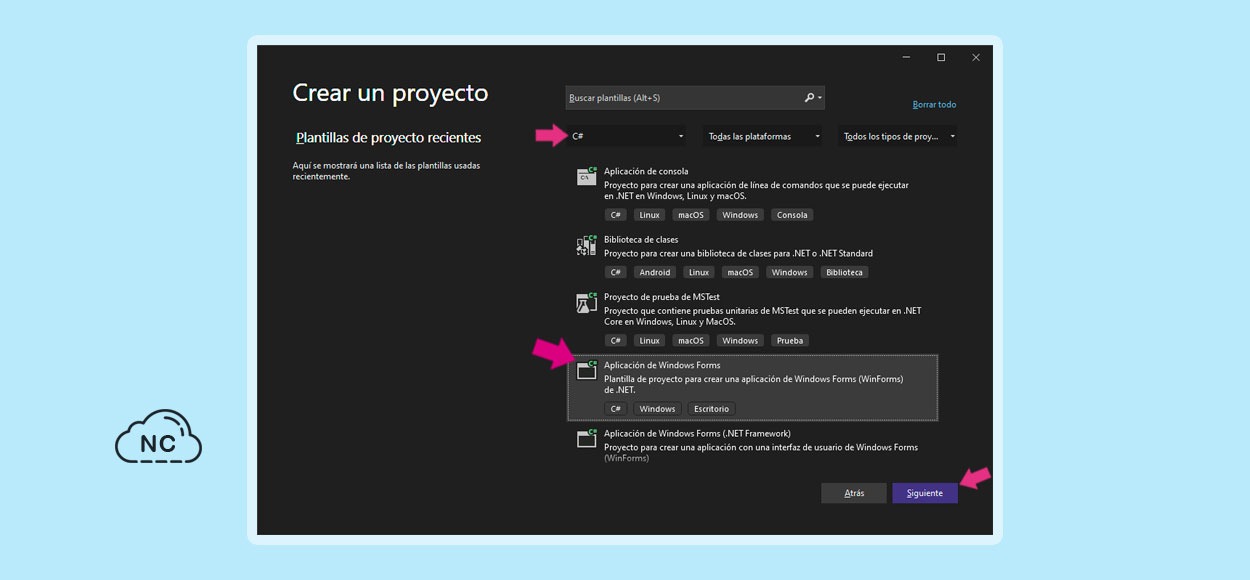The height and width of the screenshot is (580, 1250).
Task: Click the Windows Forms (.NET Framework) template icon
Action: pos(587,439)
